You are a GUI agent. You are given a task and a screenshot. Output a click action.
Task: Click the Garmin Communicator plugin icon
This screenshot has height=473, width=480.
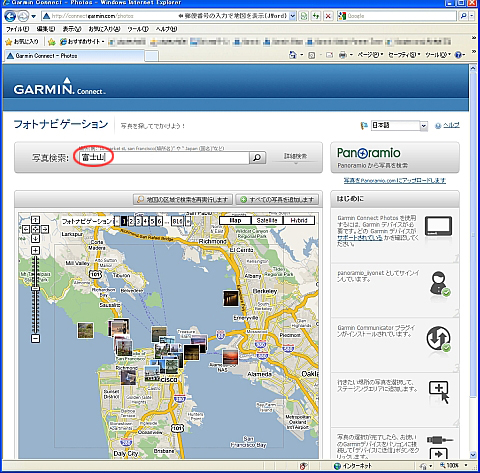(439, 338)
